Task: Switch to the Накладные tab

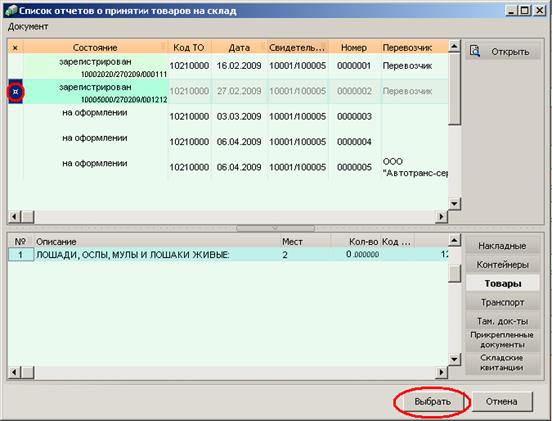Action: pos(502,246)
